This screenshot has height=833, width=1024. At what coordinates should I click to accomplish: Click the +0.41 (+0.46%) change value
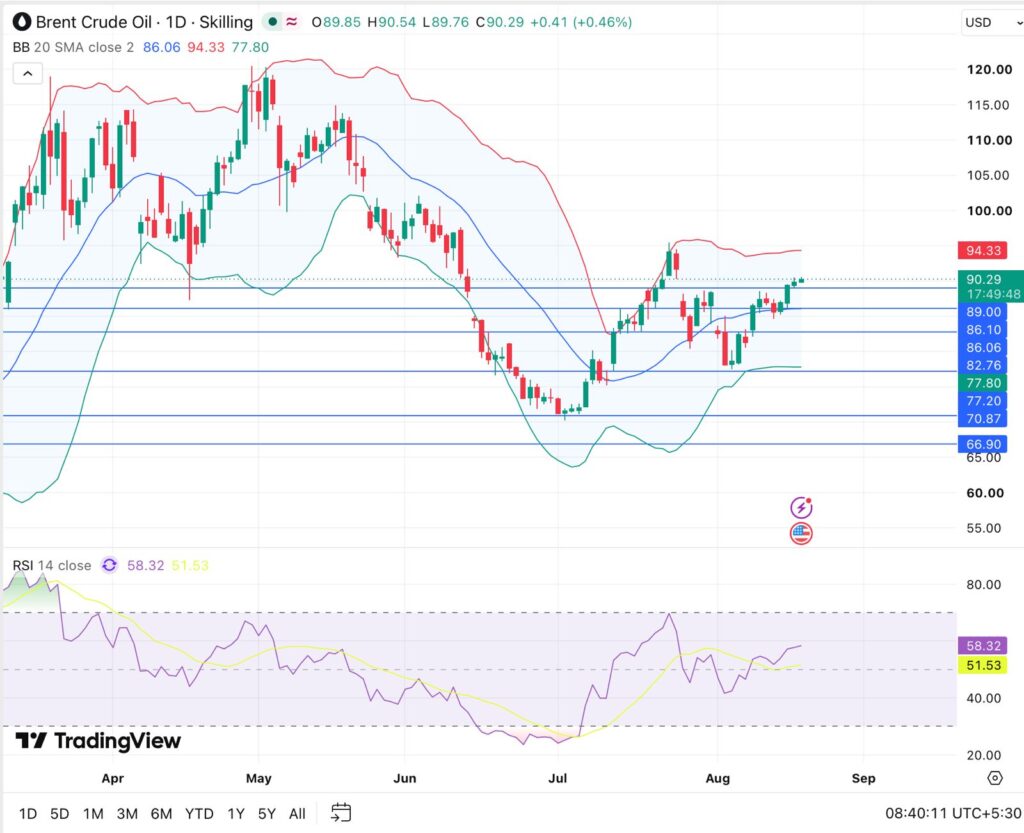[x=581, y=22]
